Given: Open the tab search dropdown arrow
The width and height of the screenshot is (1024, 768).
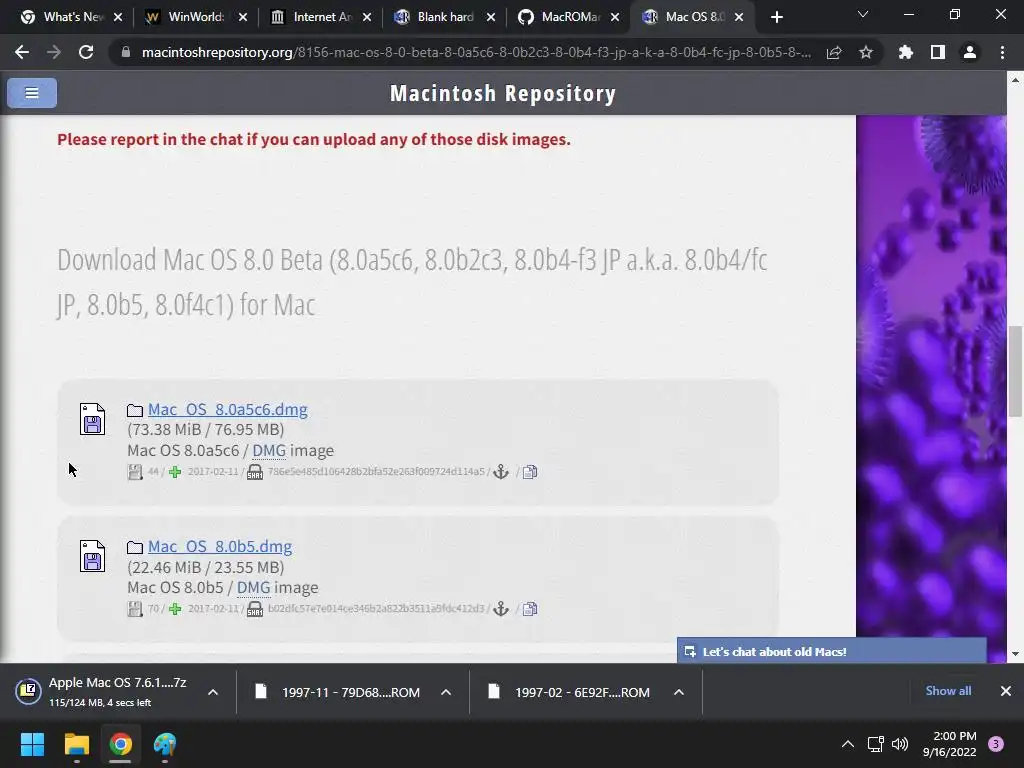Looking at the screenshot, I should 863,14.
